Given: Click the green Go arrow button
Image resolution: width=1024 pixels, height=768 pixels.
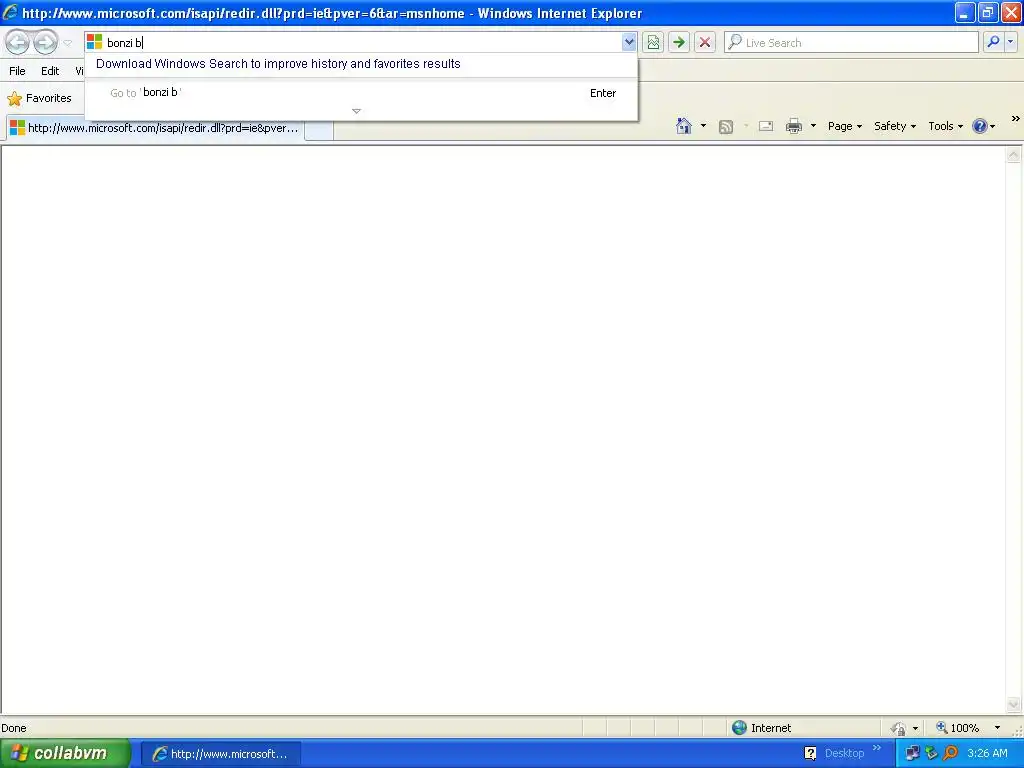Looking at the screenshot, I should tap(679, 42).
